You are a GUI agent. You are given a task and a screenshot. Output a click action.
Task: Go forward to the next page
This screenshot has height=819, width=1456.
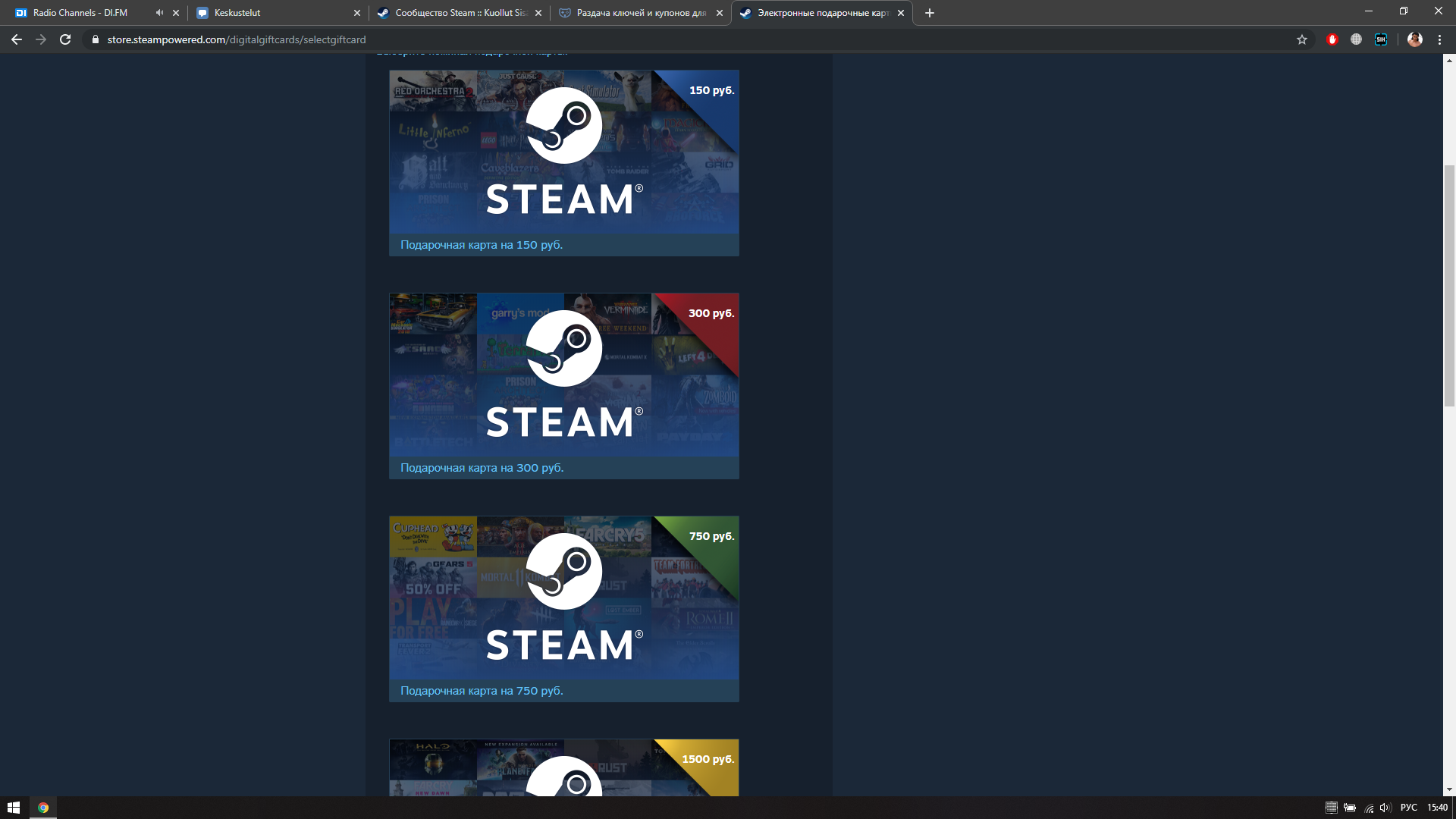(x=41, y=39)
